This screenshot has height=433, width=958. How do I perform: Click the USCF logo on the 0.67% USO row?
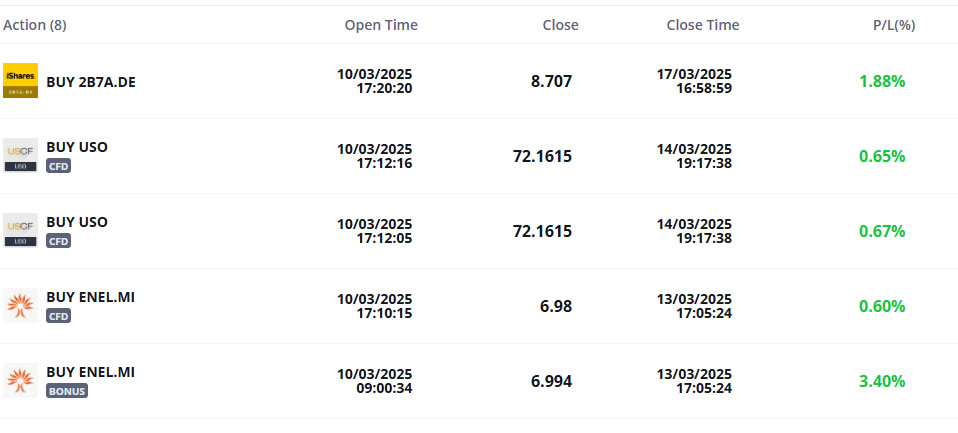tap(20, 231)
